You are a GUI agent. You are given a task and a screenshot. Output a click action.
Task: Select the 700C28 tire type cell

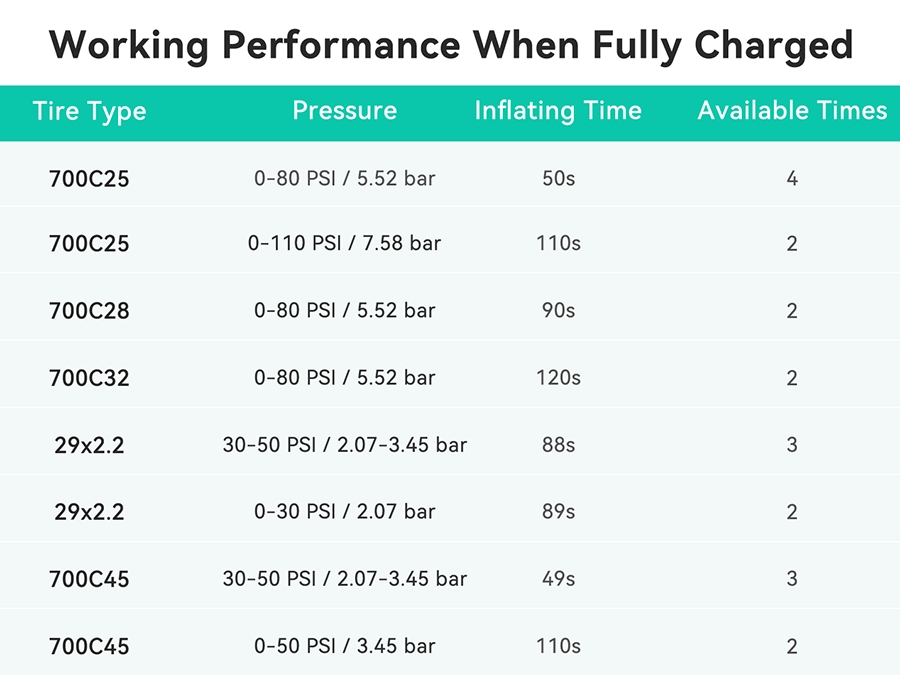89,311
